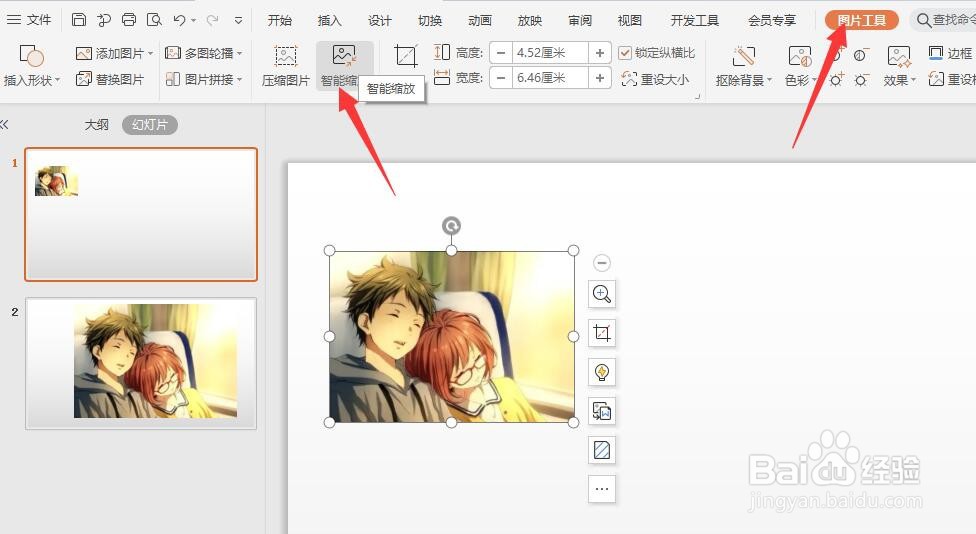Switch to the 视图 tab
The image size is (976, 534).
[x=629, y=21]
